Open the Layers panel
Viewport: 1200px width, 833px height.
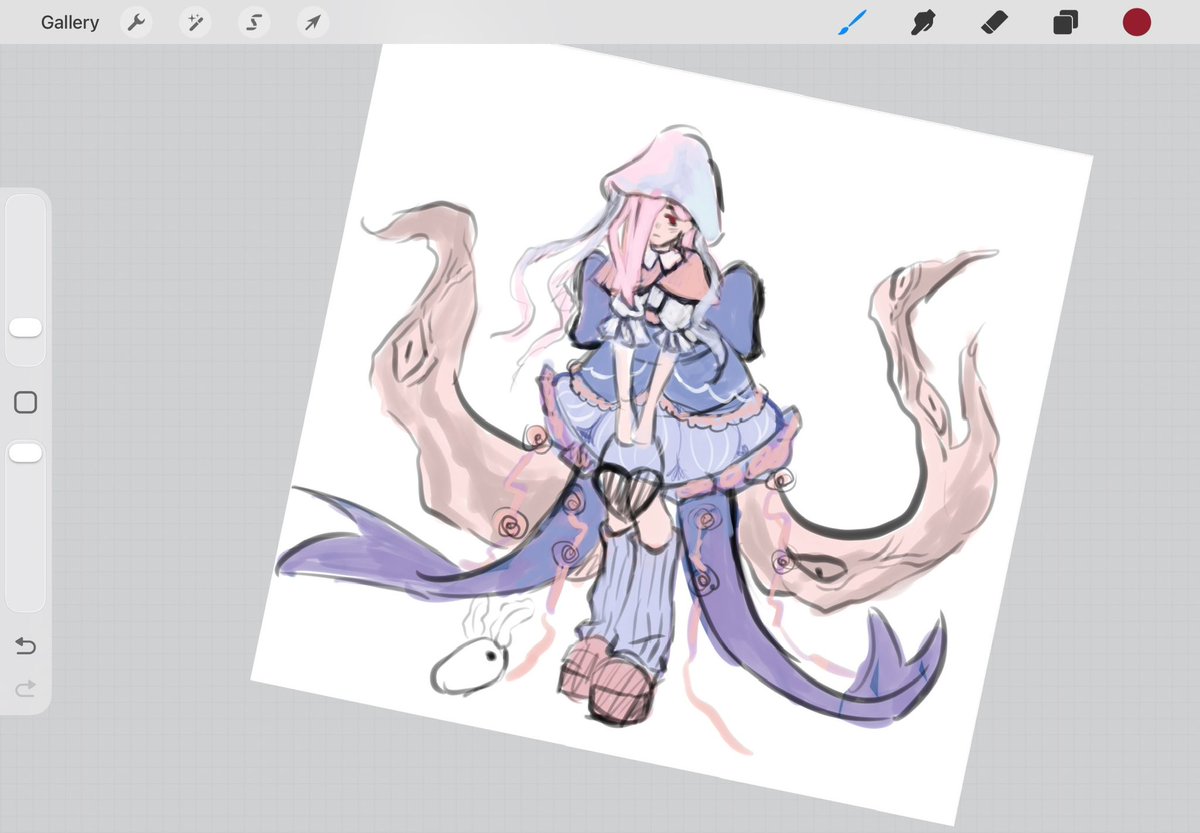1065,22
